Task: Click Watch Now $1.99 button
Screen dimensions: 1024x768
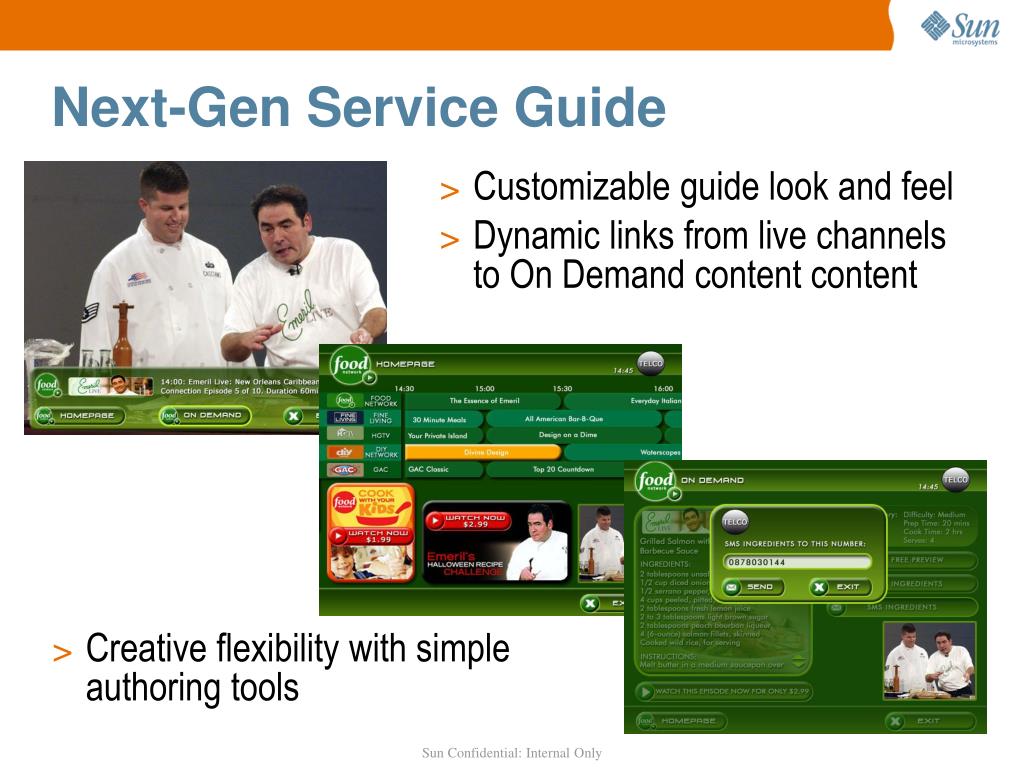Action: click(x=371, y=536)
